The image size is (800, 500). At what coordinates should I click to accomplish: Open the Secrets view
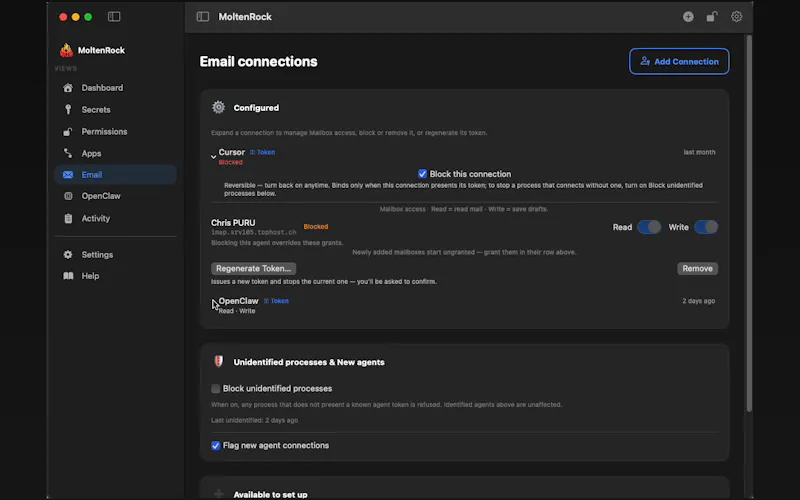pos(115,110)
